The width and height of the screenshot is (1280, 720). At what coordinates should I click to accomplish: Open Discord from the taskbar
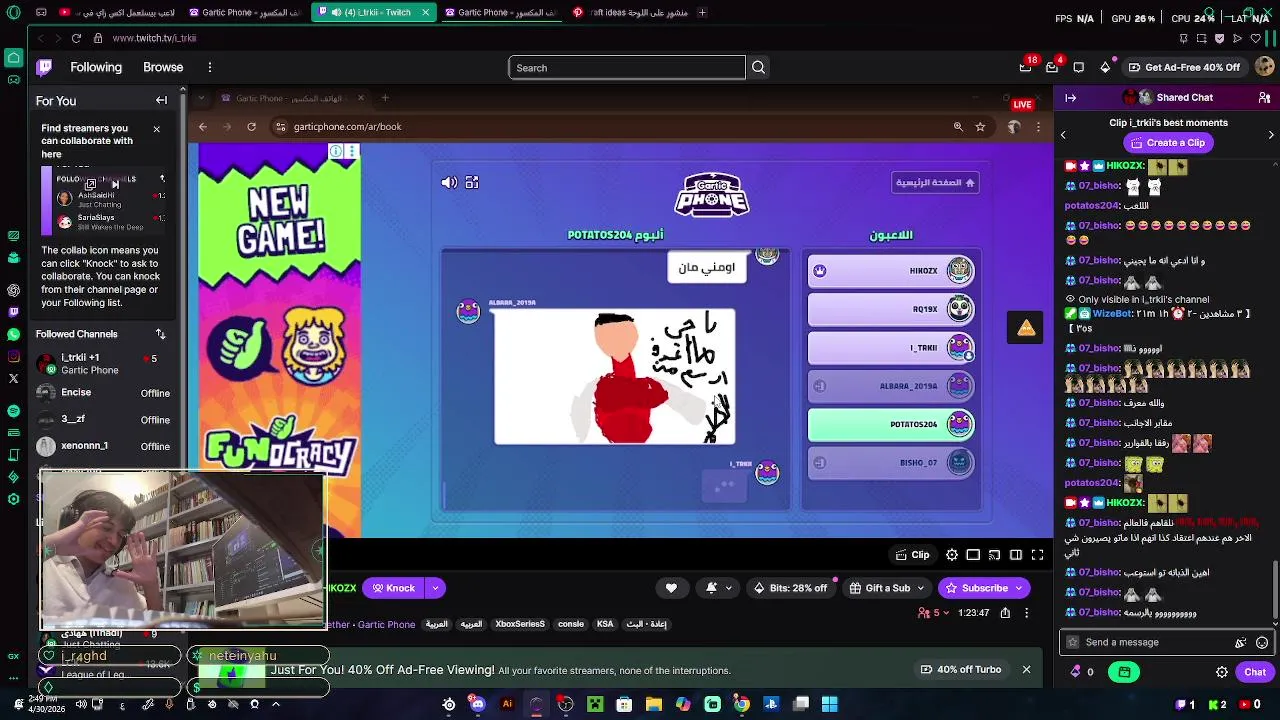point(478,704)
